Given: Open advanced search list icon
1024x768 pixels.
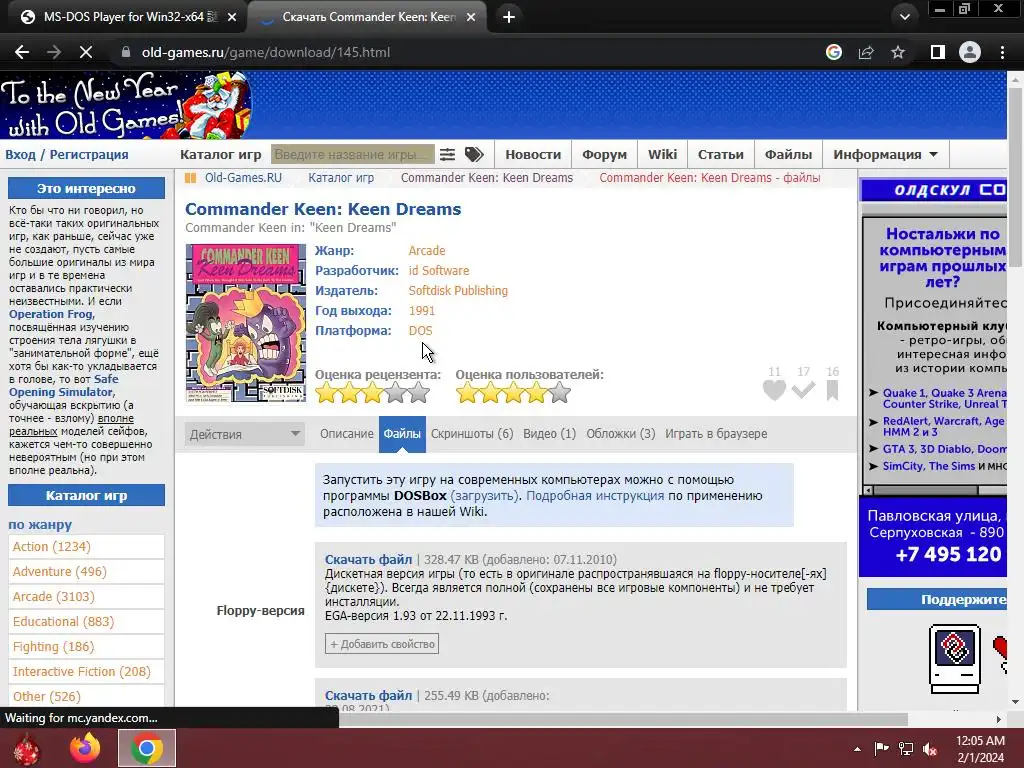Looking at the screenshot, I should [x=447, y=154].
